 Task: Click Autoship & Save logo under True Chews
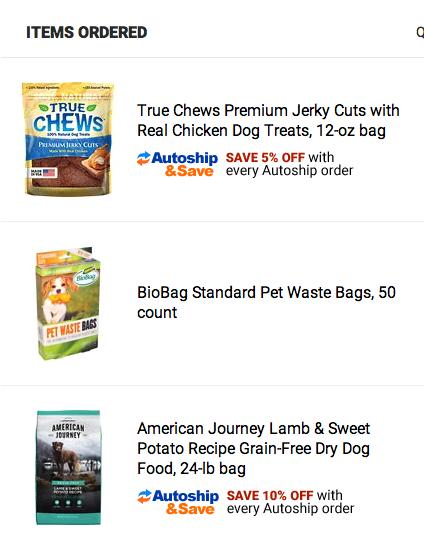pyautogui.click(x=177, y=164)
